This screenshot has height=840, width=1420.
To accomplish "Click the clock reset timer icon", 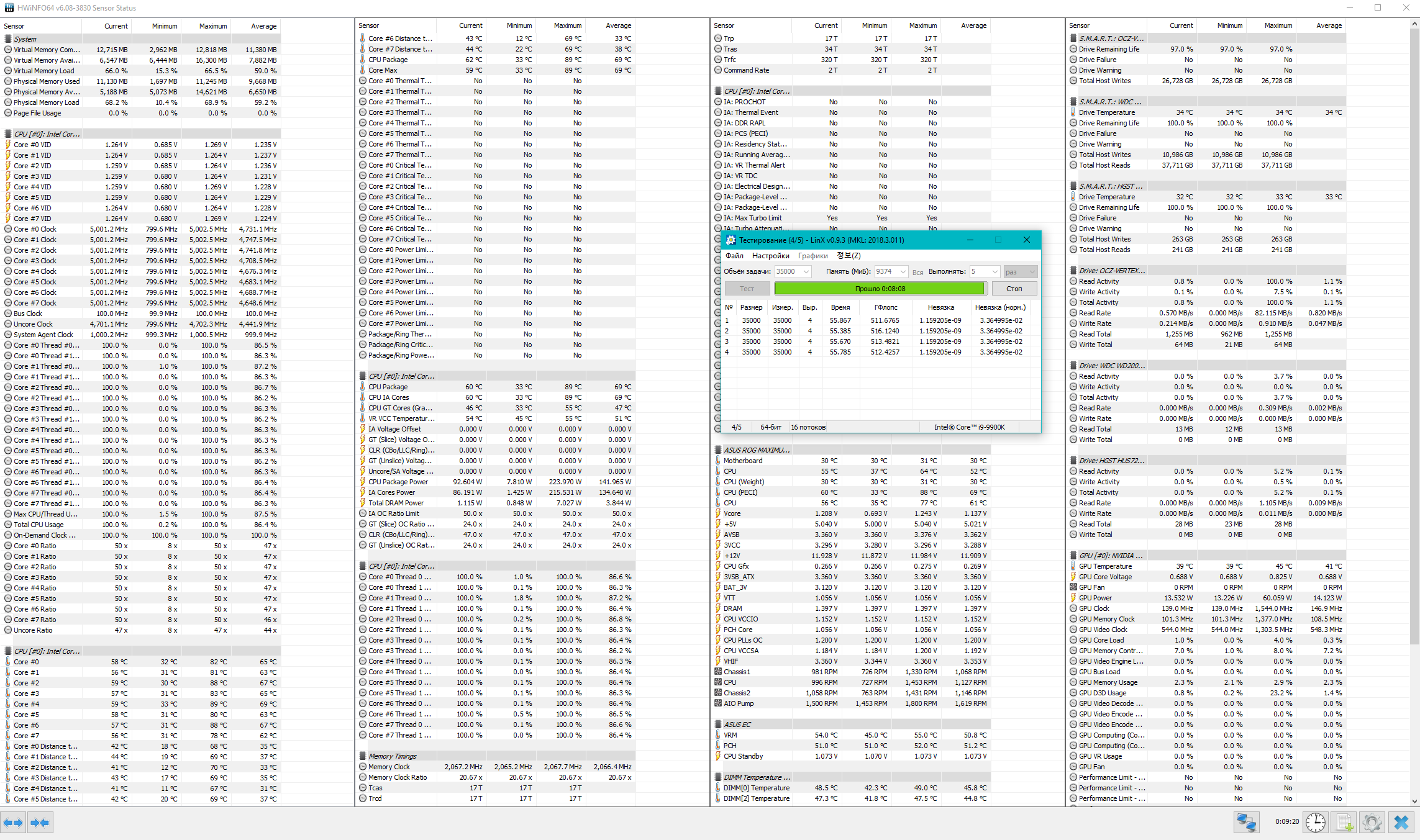I will 1315,823.
